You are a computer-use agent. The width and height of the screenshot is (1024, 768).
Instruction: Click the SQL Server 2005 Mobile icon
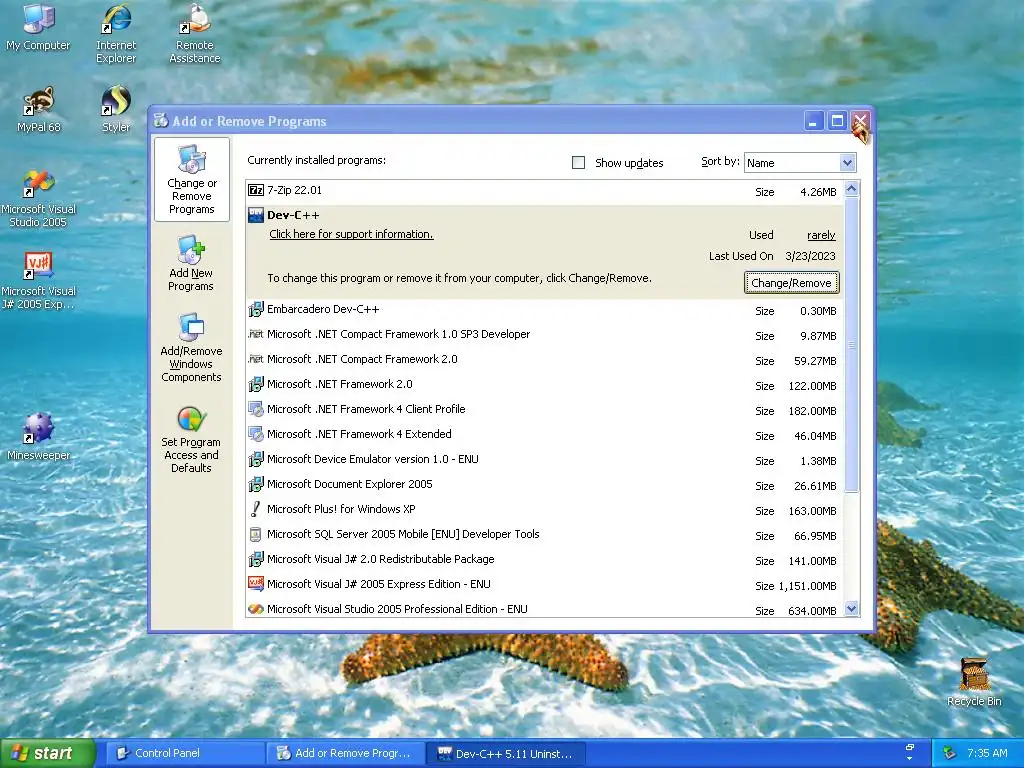(255, 534)
